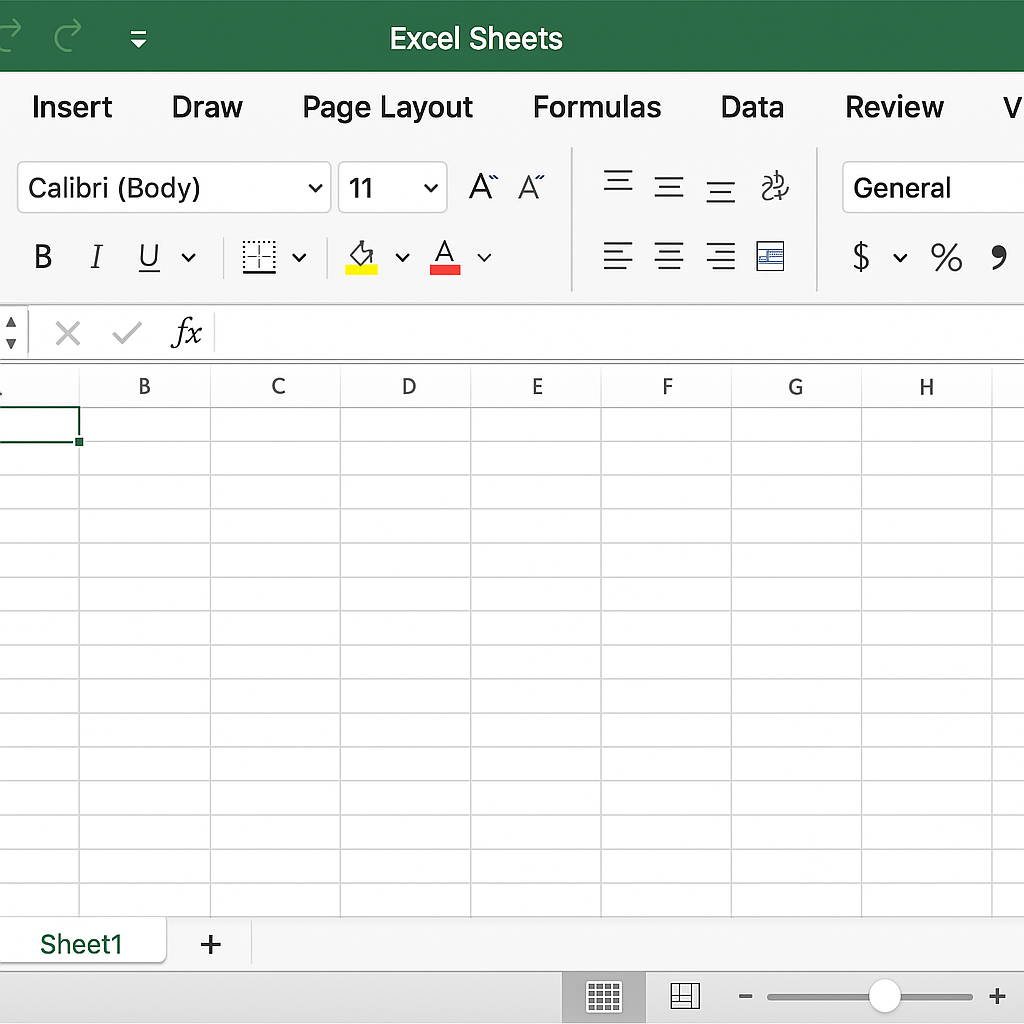Screen dimensions: 1024x1024
Task: Select column G header
Action: (796, 387)
